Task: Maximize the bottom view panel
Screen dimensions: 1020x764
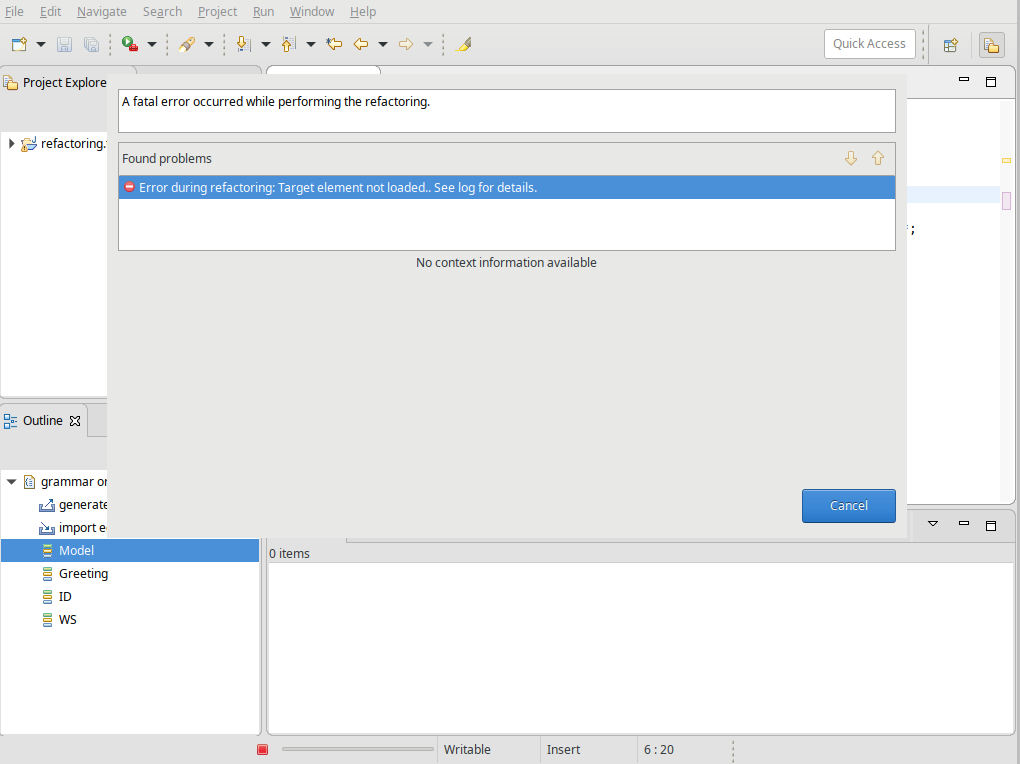Action: point(991,526)
